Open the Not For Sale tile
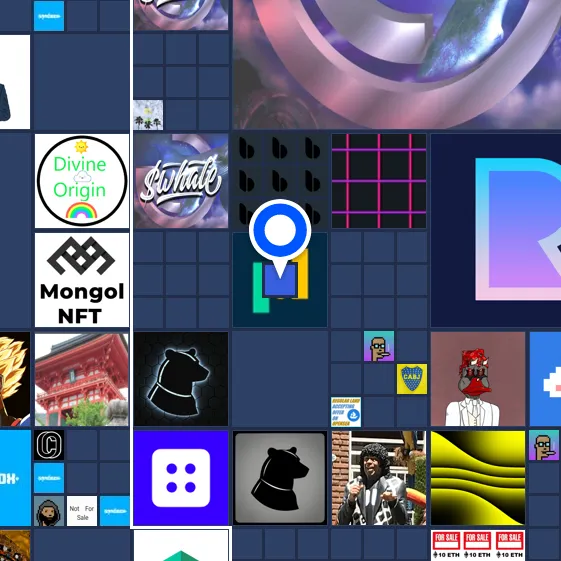 pos(82,511)
